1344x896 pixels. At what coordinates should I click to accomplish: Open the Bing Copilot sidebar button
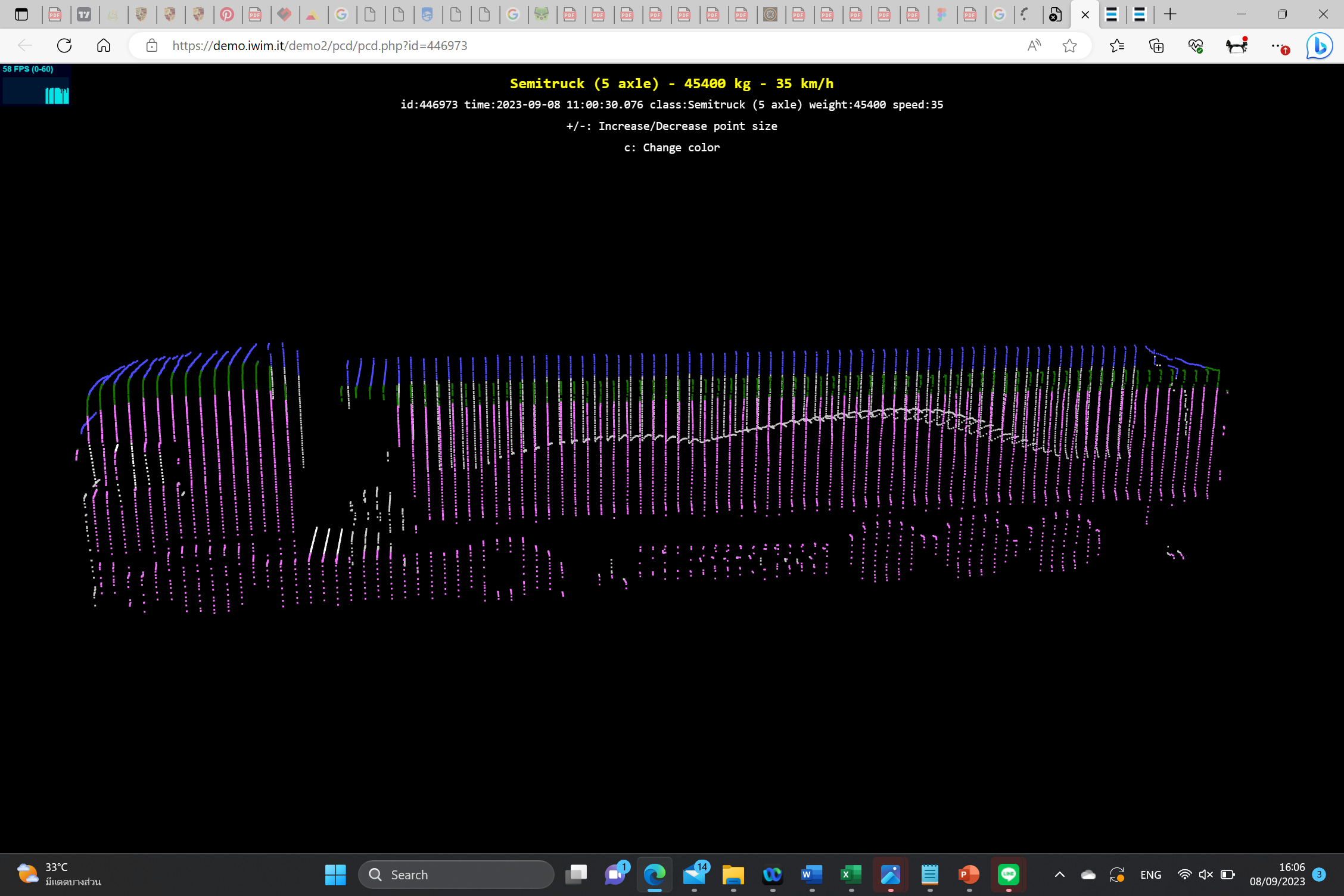[x=1319, y=45]
